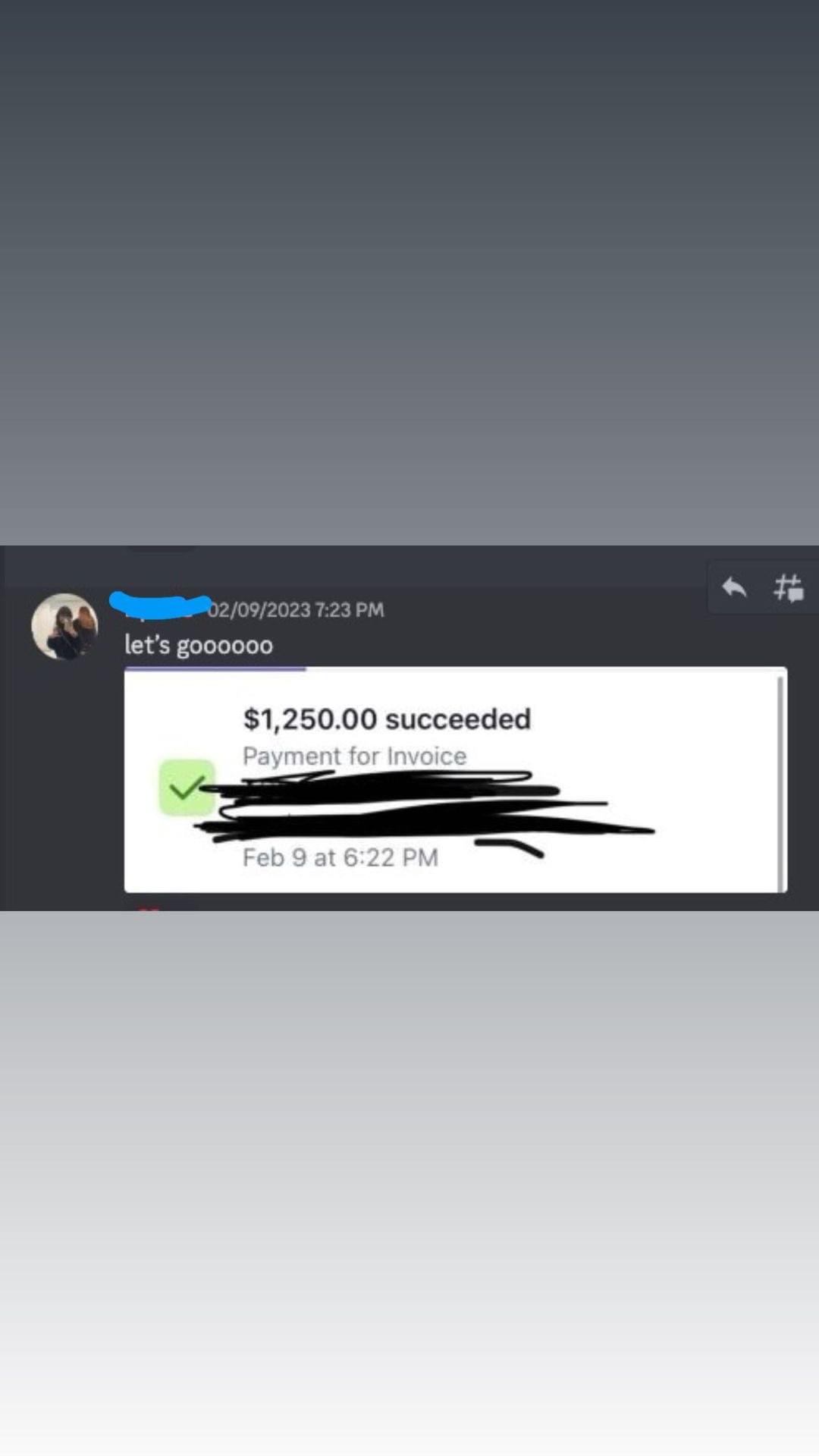The width and height of the screenshot is (819, 1456).
Task: Click the partial element above the username
Action: coord(162,547)
